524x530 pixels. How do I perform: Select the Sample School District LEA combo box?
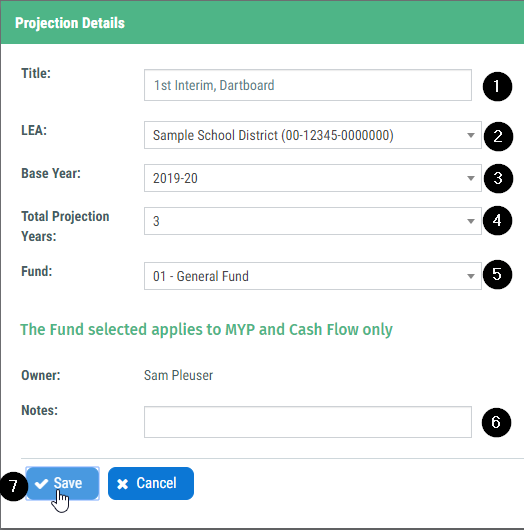pyautogui.click(x=313, y=135)
